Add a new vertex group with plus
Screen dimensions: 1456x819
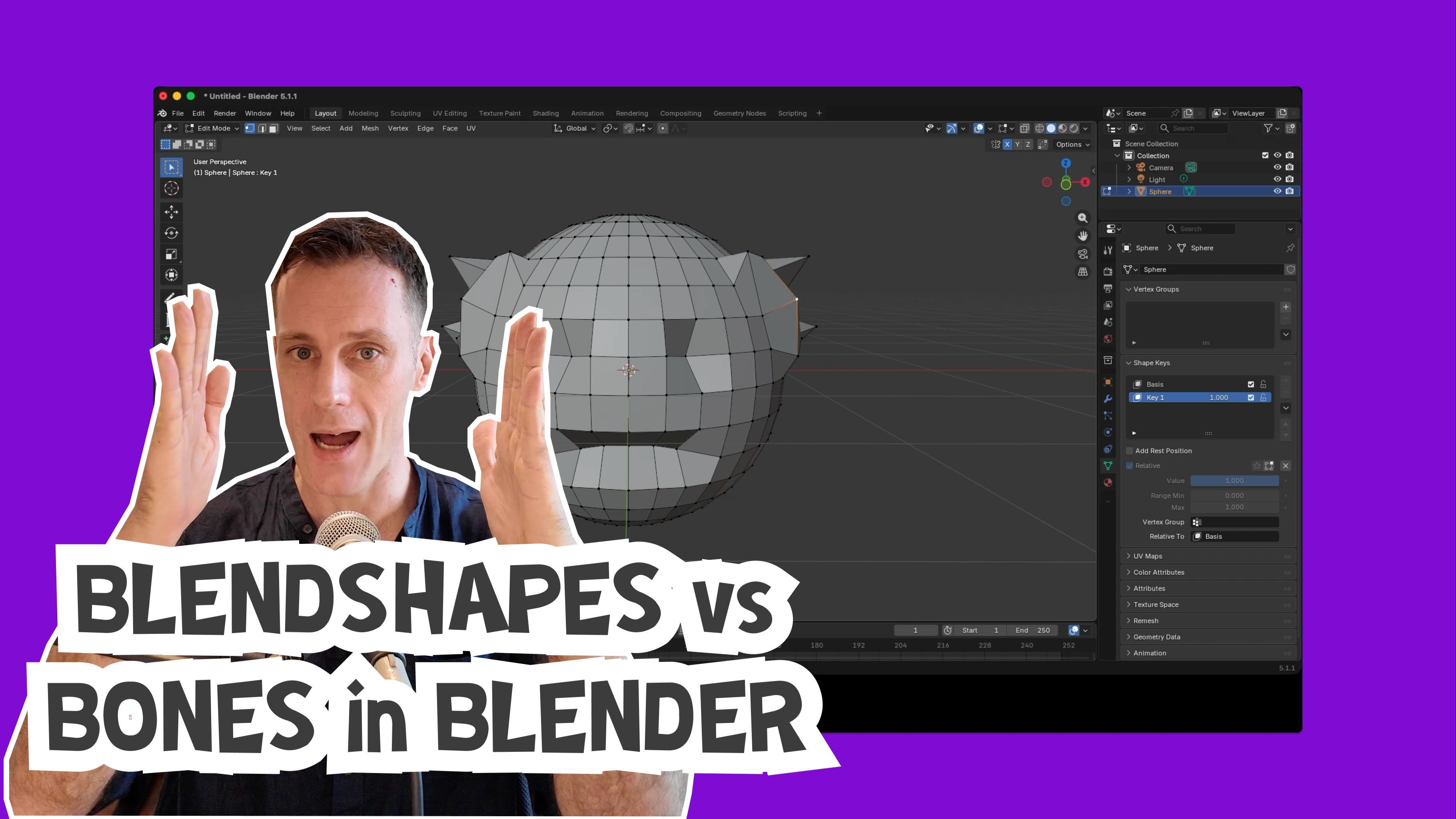(x=1286, y=307)
